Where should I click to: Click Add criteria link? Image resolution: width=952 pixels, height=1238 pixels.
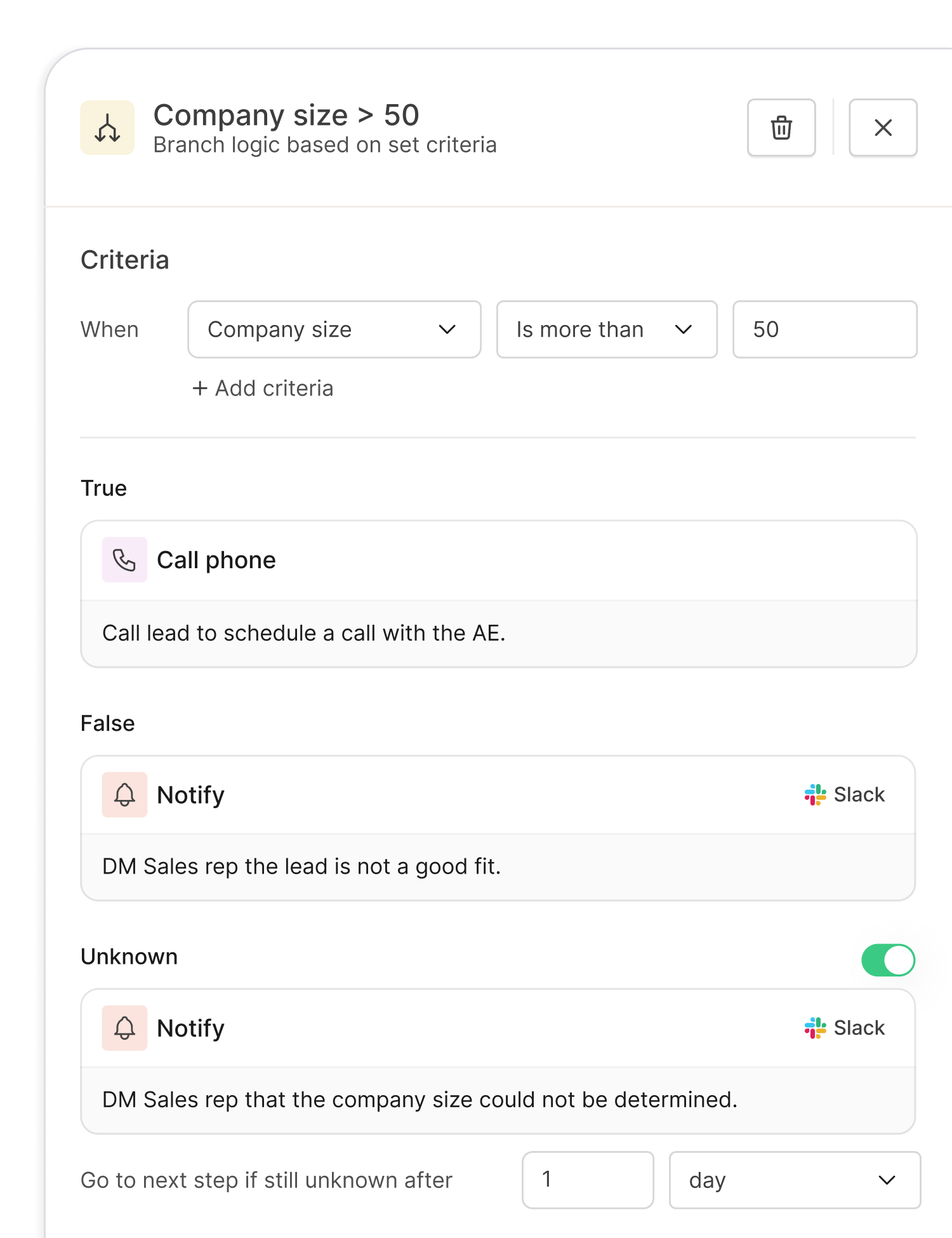click(263, 388)
